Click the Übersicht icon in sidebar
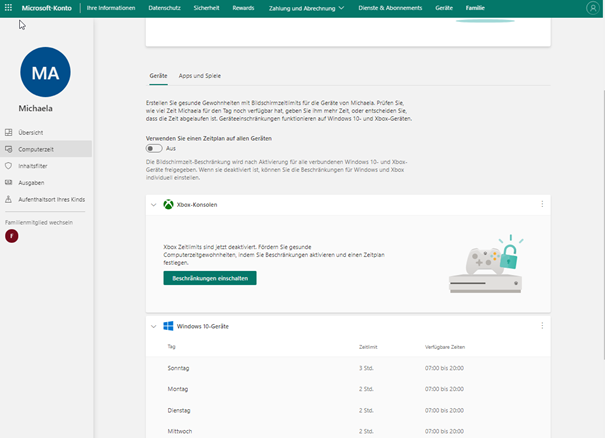The height and width of the screenshot is (438, 605). (x=9, y=132)
